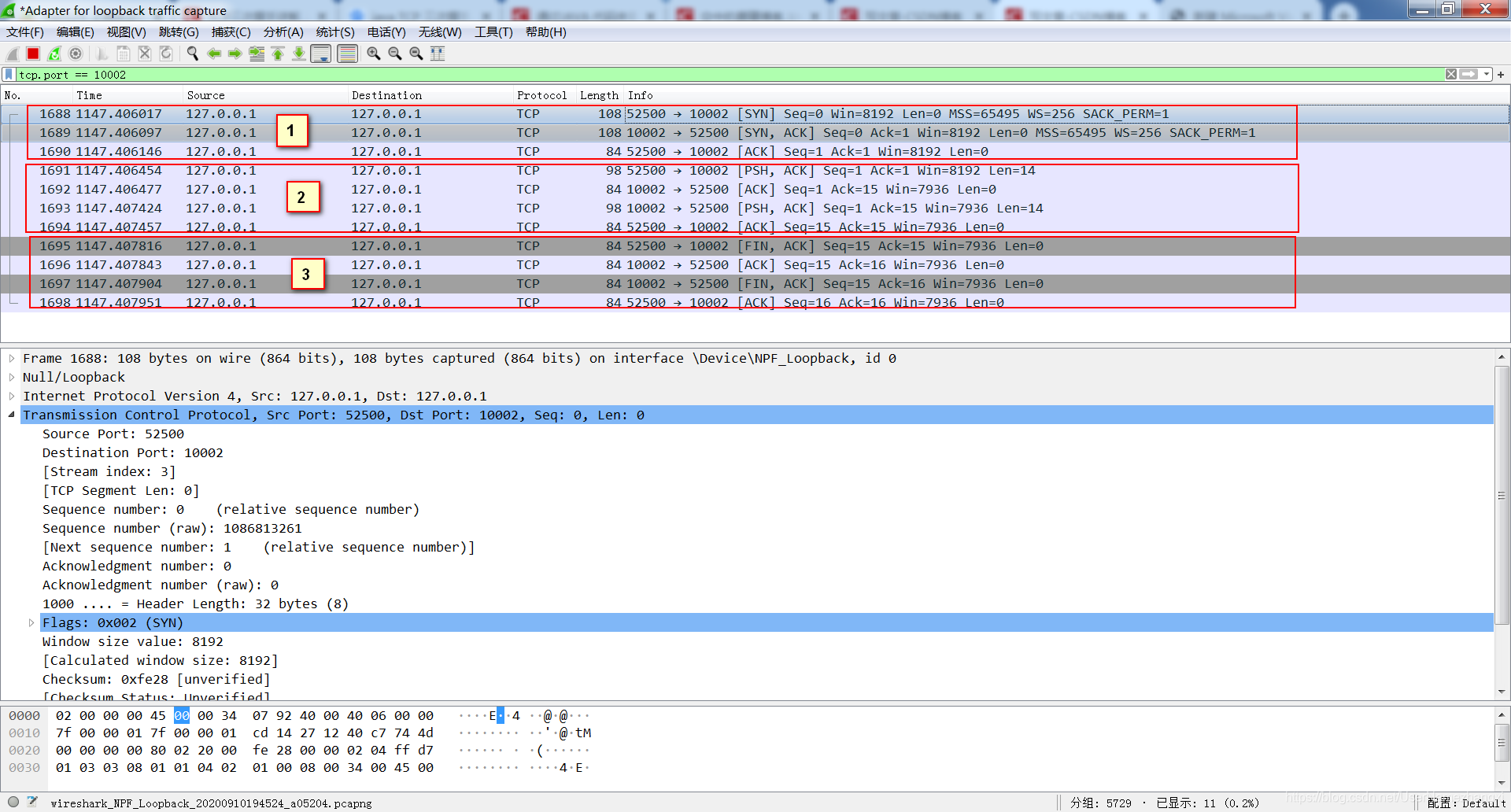Sort packets by Length column header
The image size is (1511, 812).
pos(600,95)
